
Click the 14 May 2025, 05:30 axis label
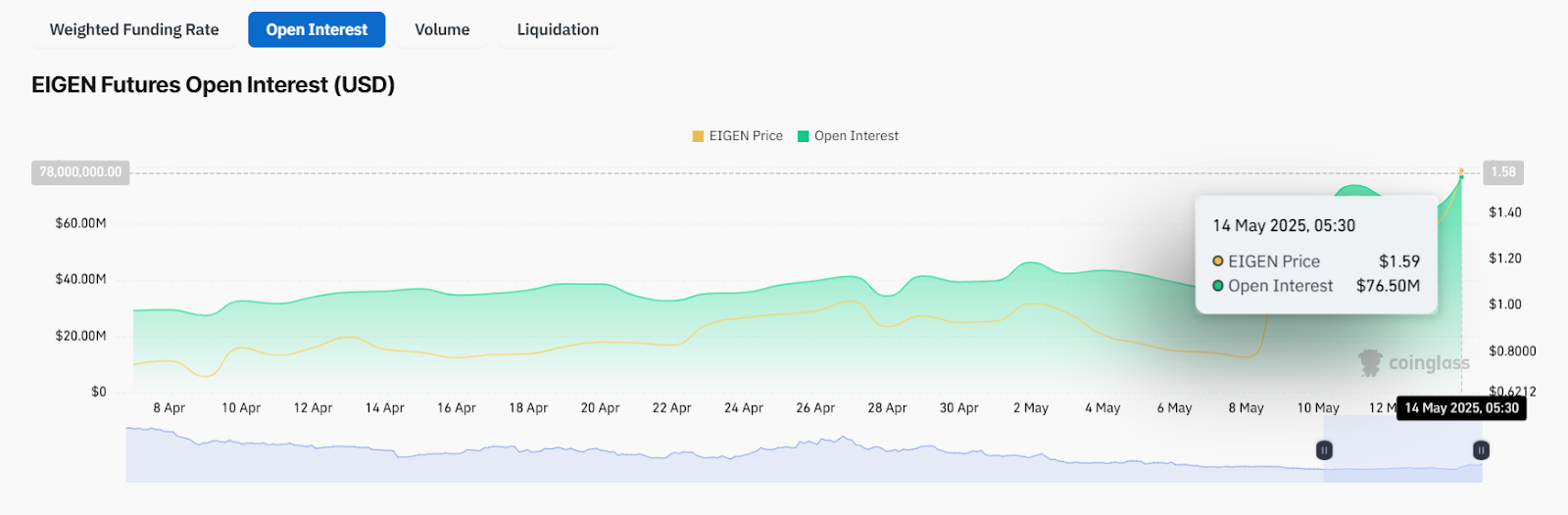point(1461,408)
